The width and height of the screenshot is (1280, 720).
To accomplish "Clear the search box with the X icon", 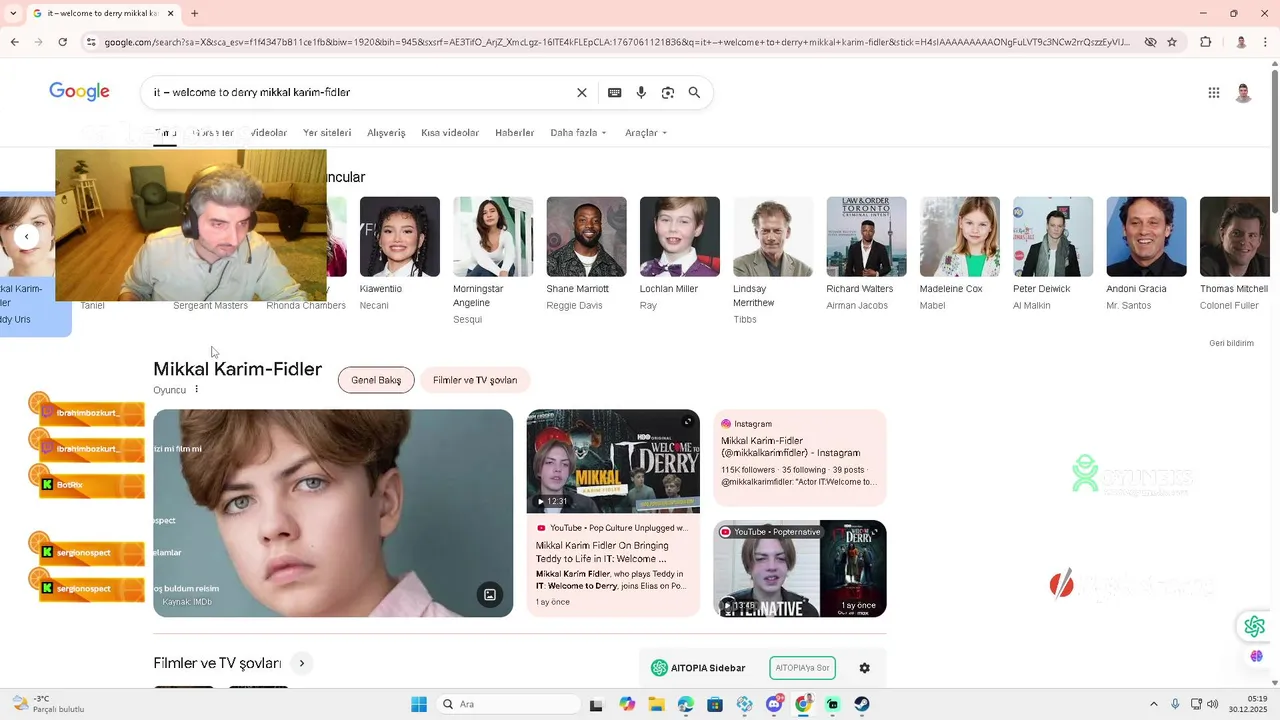I will click(x=582, y=93).
